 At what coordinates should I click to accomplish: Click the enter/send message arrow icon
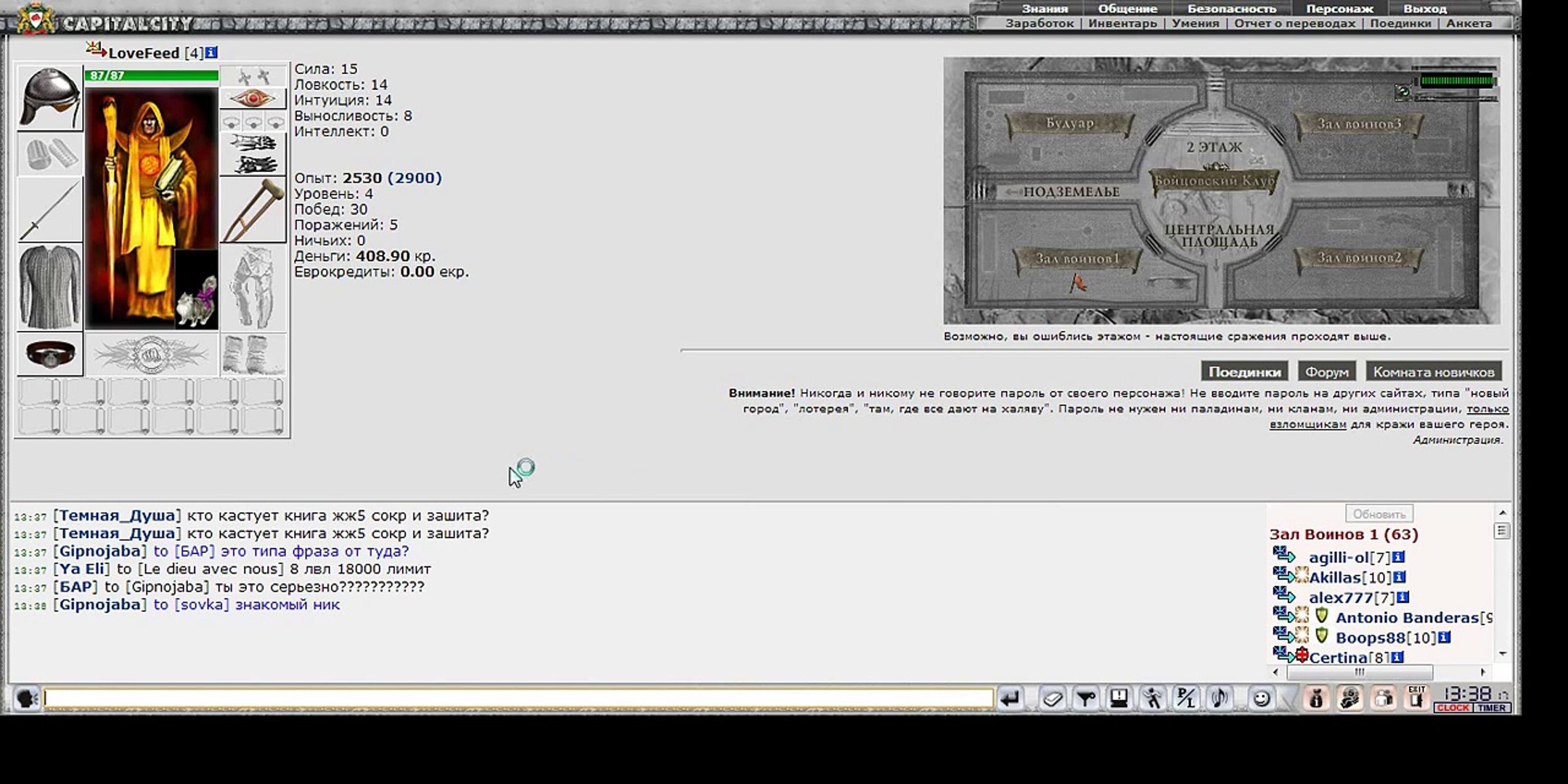click(x=1010, y=698)
